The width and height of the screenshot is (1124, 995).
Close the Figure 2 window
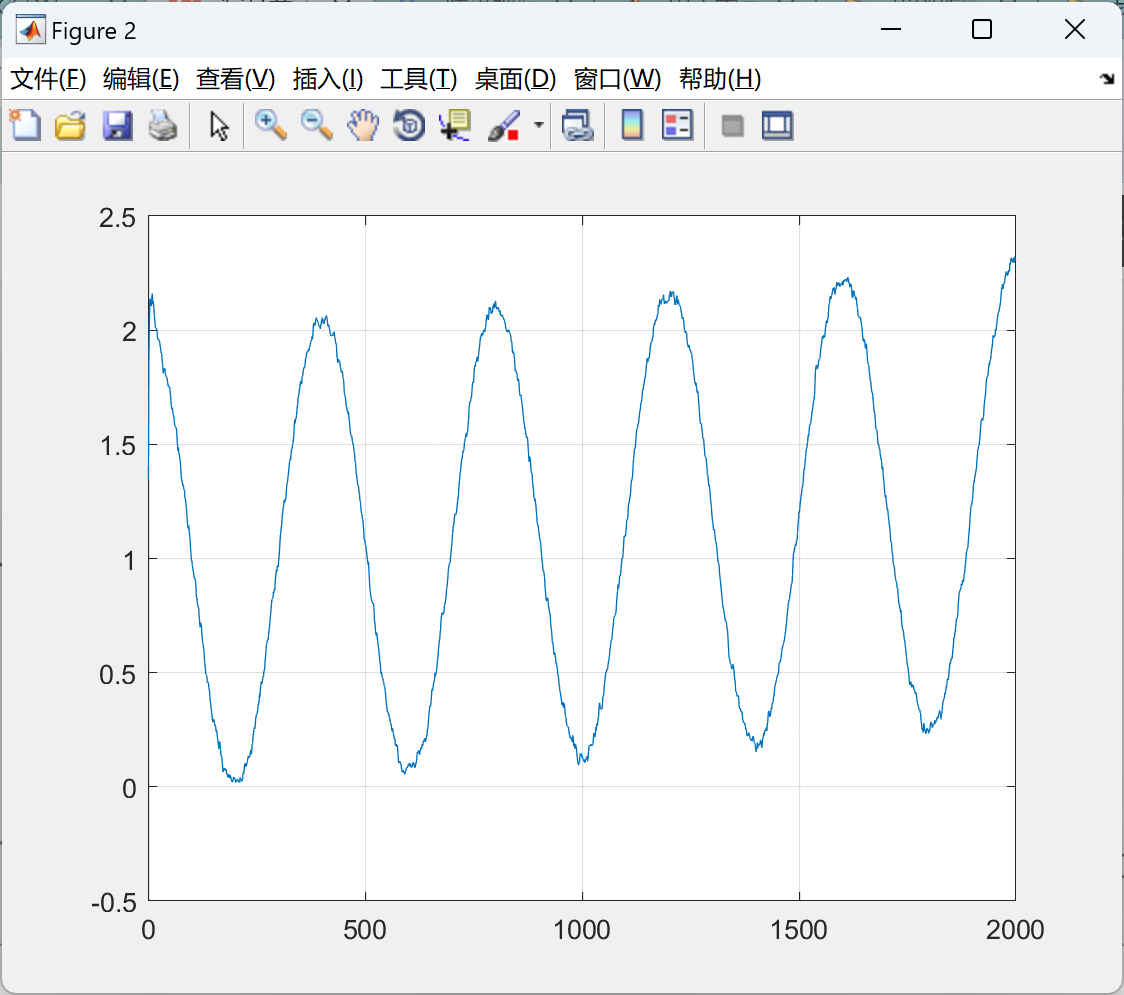[1075, 29]
